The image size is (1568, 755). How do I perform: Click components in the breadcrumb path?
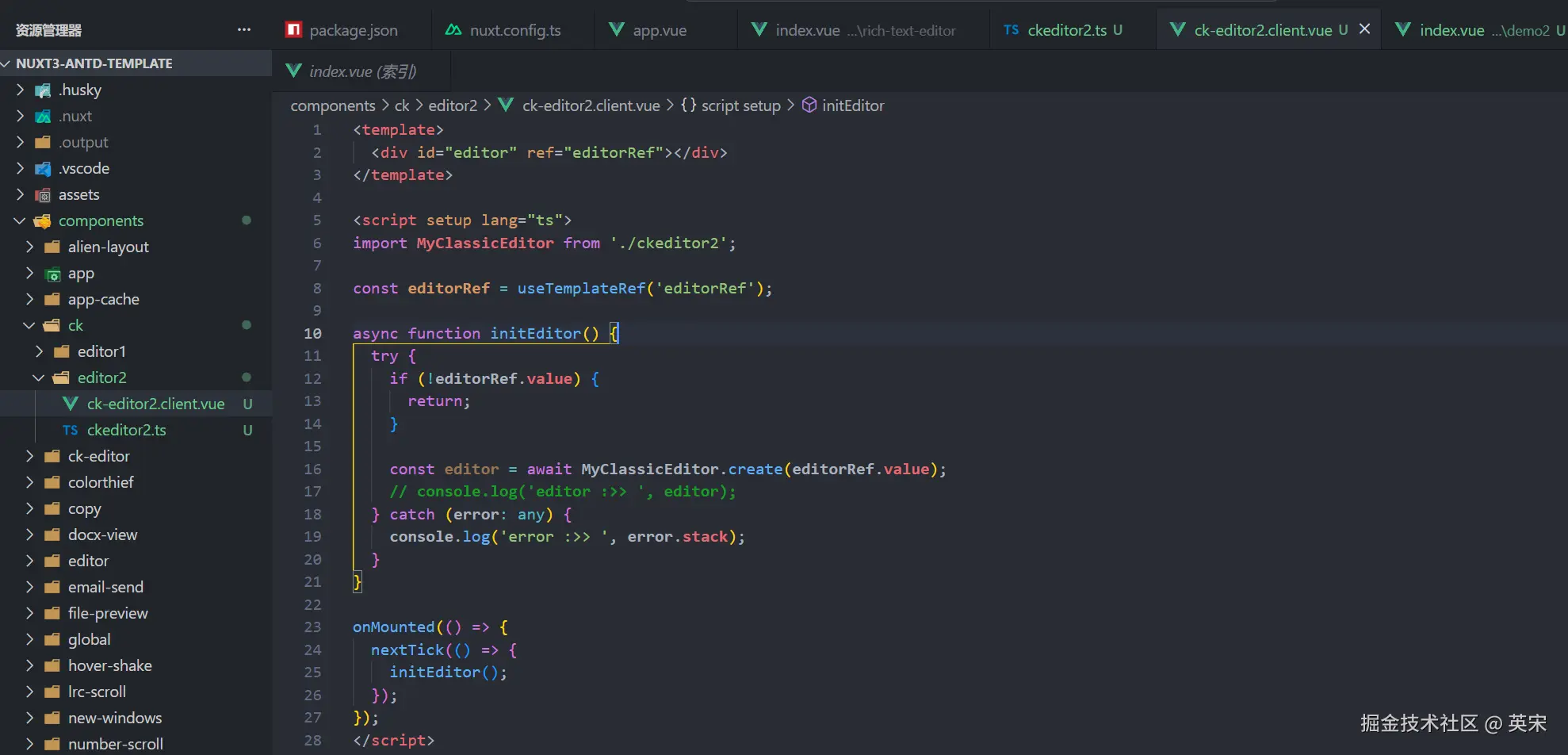click(x=333, y=105)
